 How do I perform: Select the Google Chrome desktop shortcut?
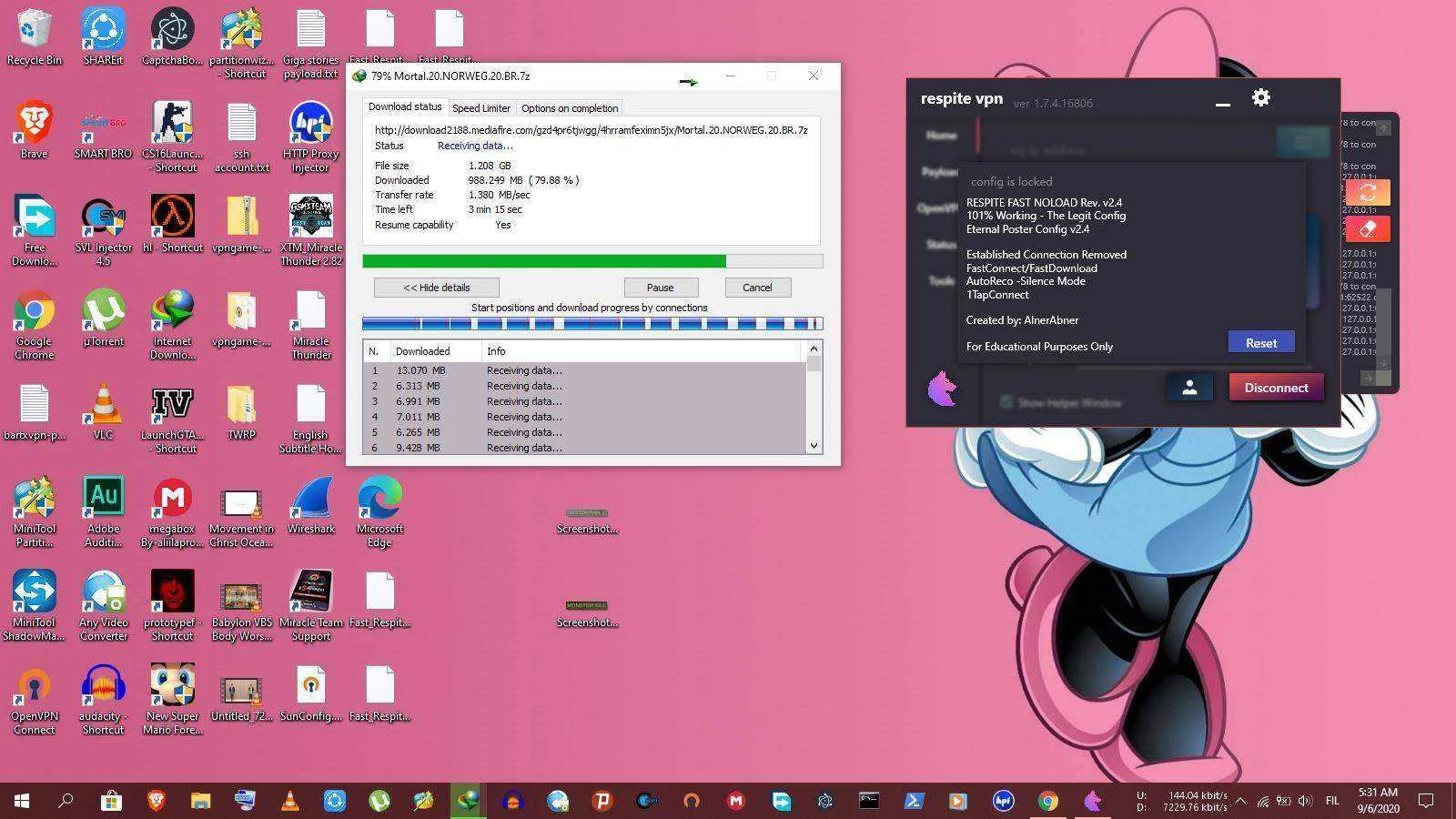[34, 325]
